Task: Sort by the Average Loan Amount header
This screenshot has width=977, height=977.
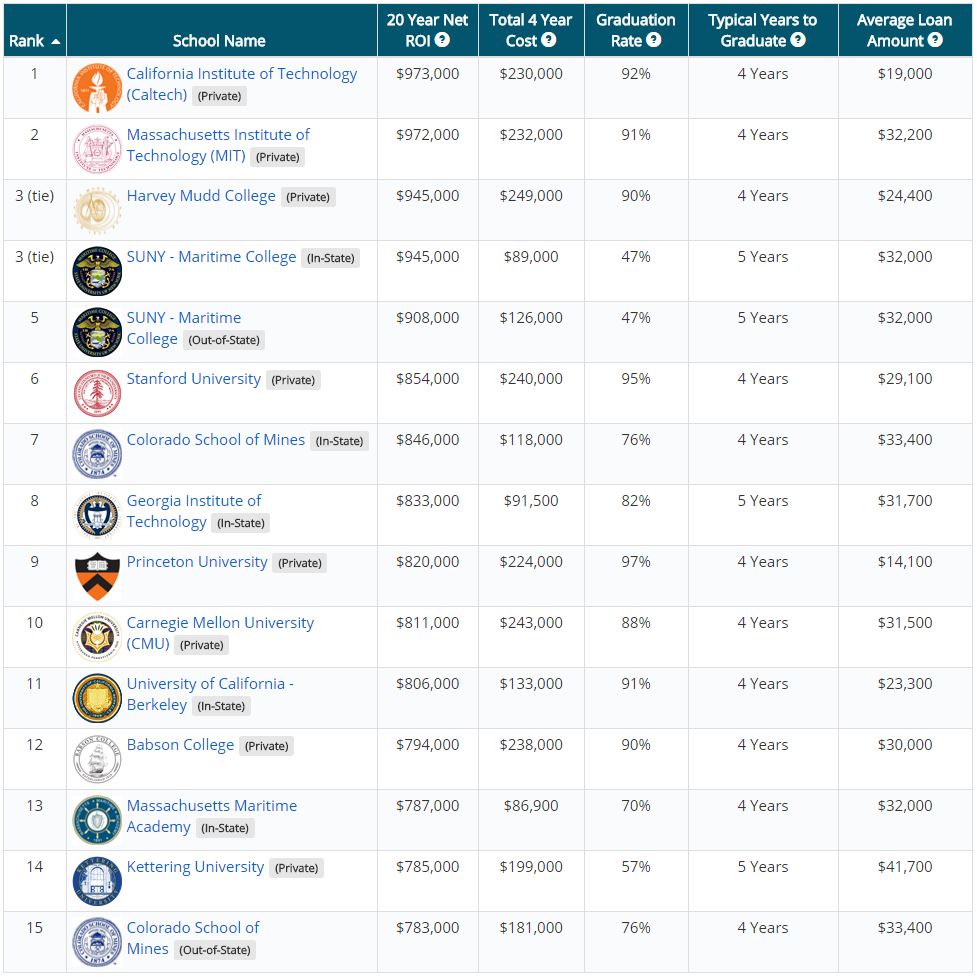Action: coord(904,30)
